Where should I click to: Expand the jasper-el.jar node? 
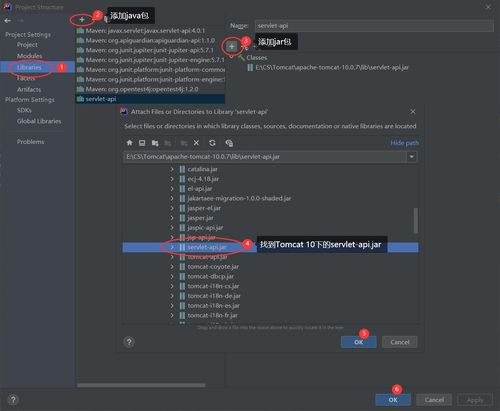click(172, 208)
